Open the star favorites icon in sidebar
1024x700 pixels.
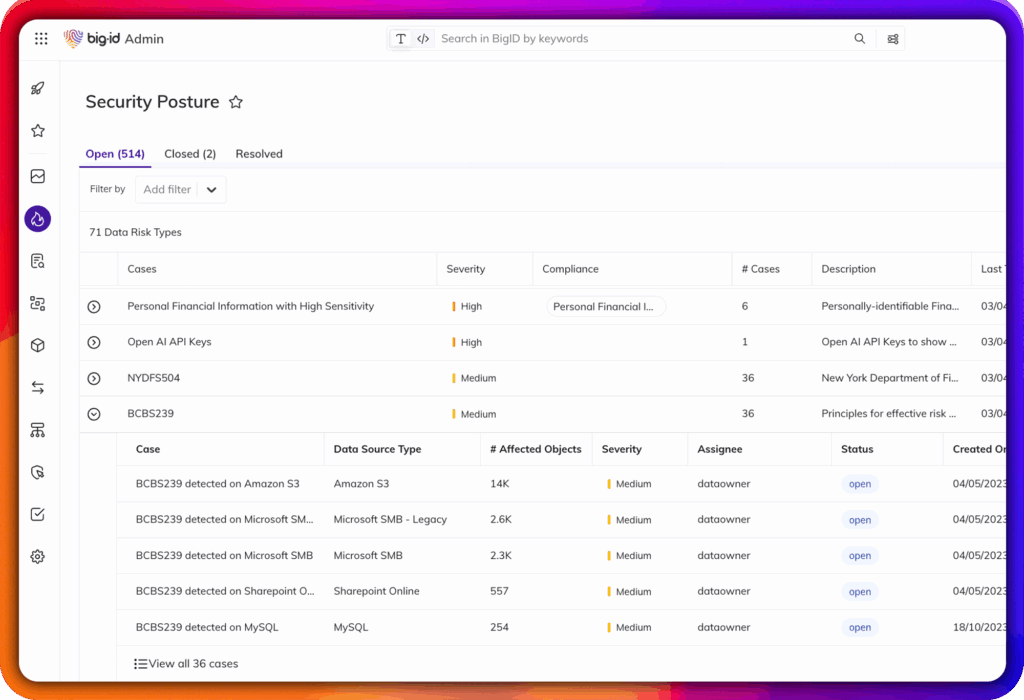tap(38, 131)
